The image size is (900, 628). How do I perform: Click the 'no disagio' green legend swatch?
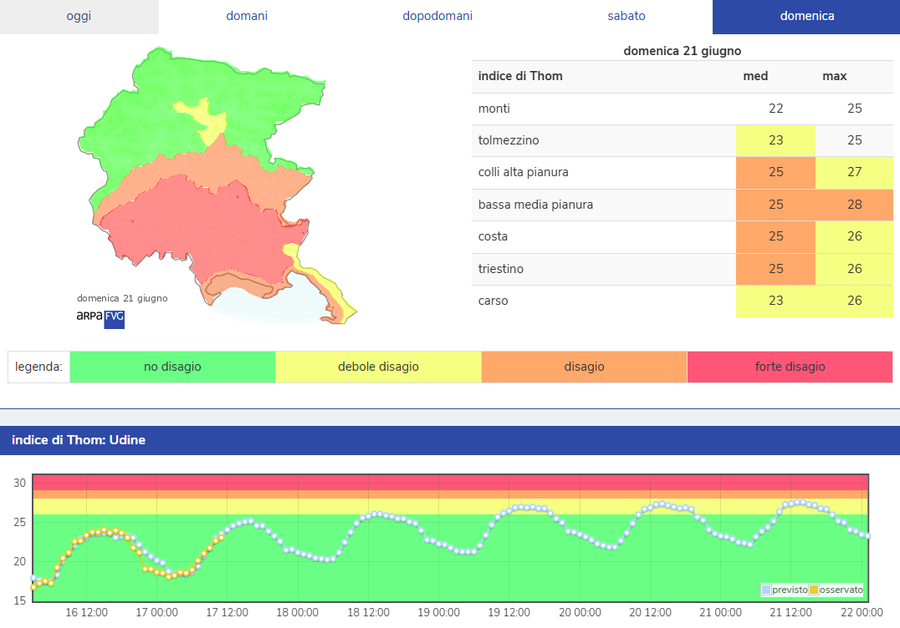click(172, 367)
